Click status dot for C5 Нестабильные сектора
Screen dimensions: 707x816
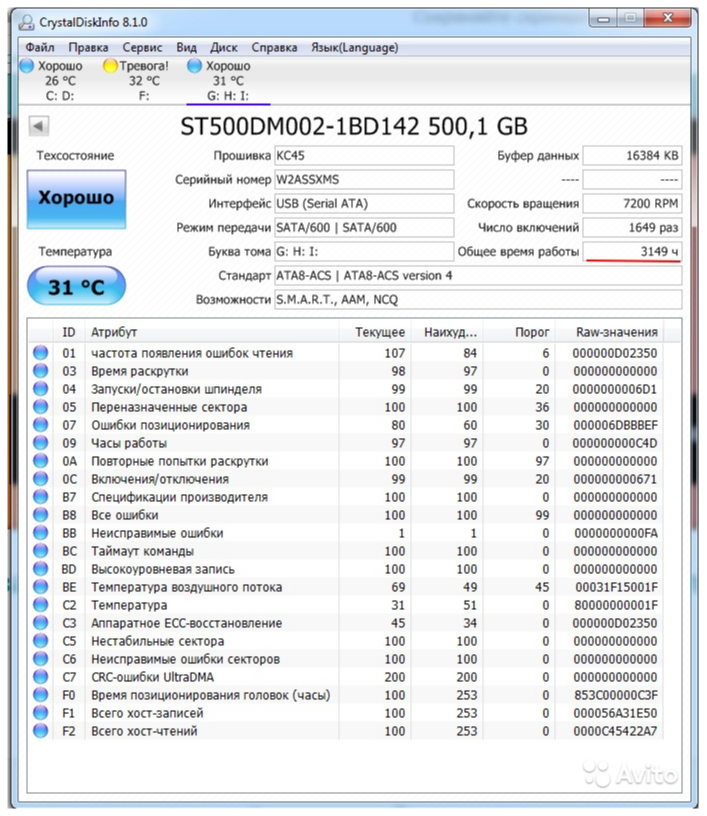[41, 641]
